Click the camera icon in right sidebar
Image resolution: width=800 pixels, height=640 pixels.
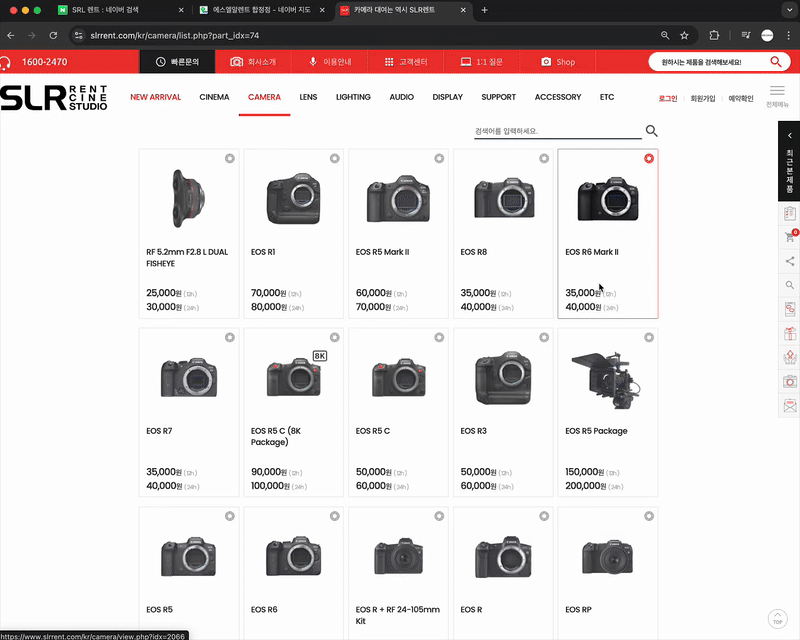point(789,381)
